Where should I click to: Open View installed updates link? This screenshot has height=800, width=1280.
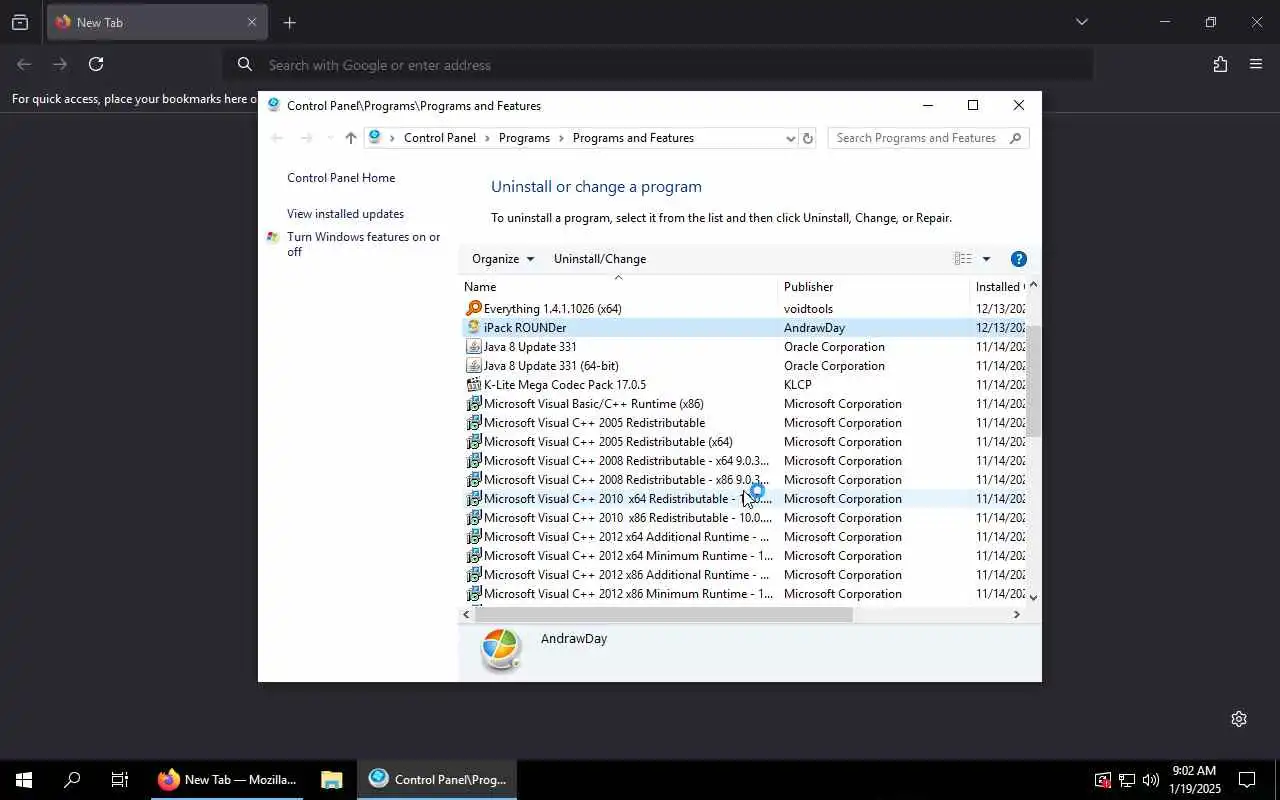(x=345, y=214)
